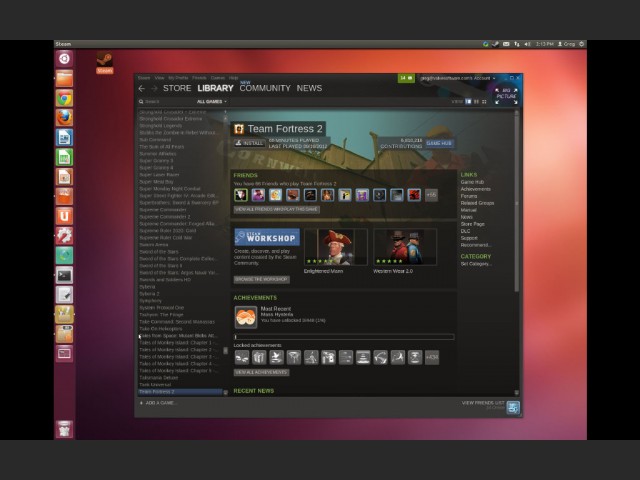Click the volume indicator in the top panel

[x=527, y=44]
